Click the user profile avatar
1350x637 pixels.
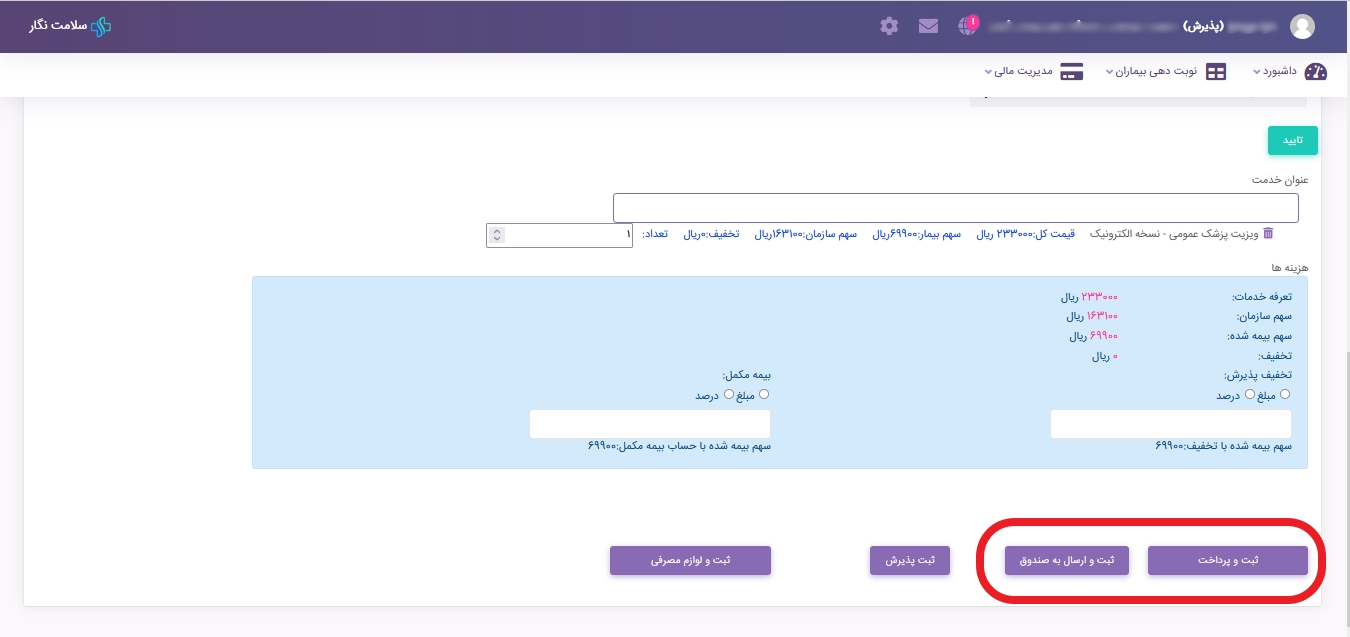click(1302, 27)
